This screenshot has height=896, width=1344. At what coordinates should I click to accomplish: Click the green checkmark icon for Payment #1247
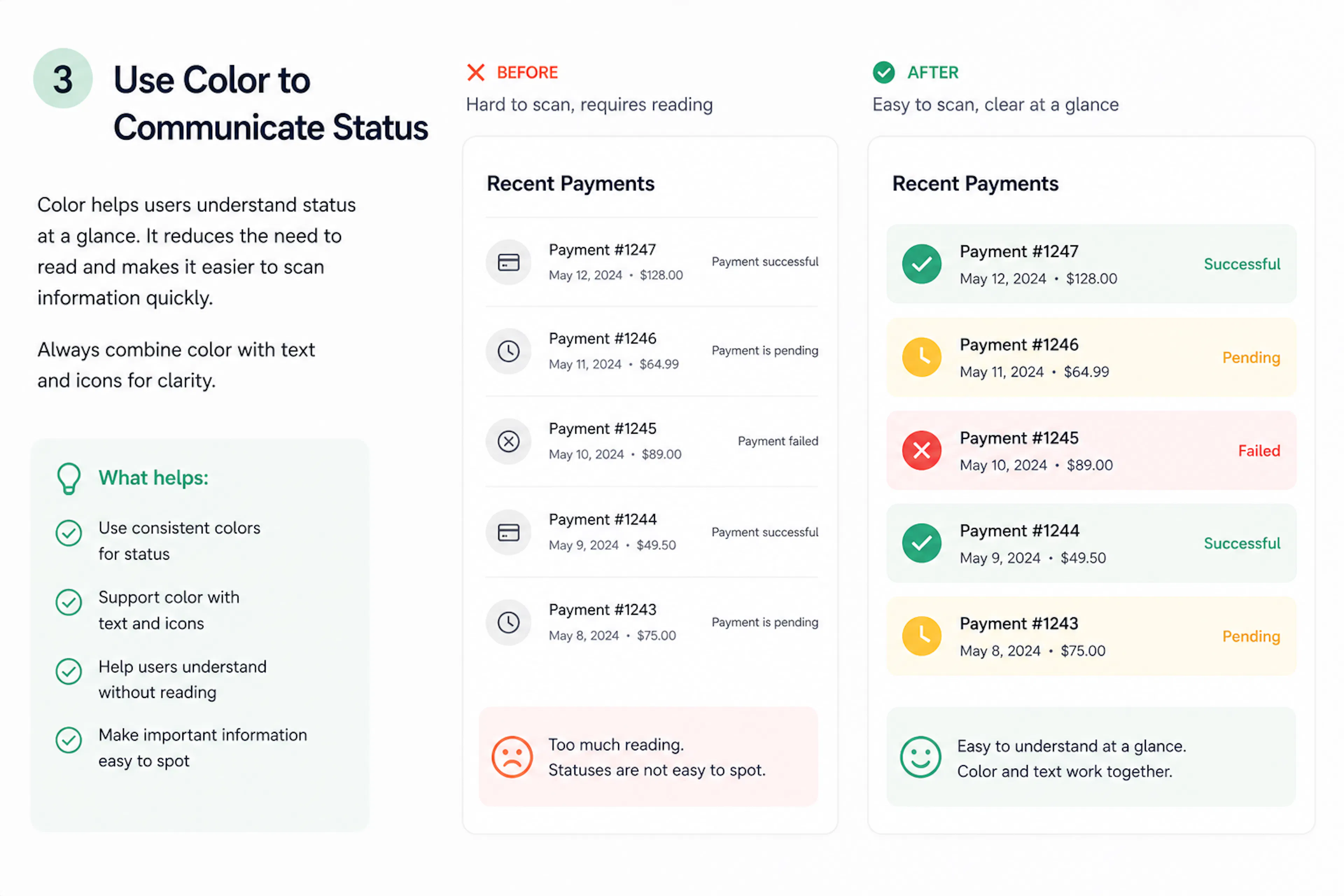[x=921, y=264]
